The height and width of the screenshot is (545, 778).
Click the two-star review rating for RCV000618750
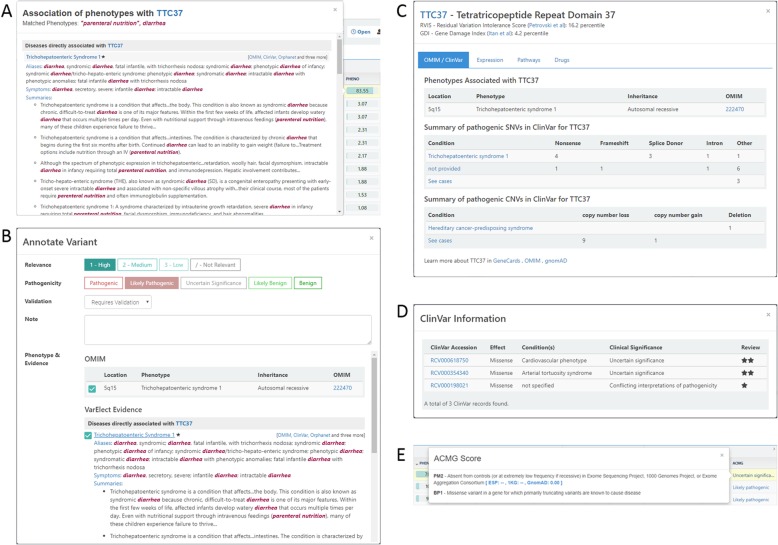click(x=746, y=358)
